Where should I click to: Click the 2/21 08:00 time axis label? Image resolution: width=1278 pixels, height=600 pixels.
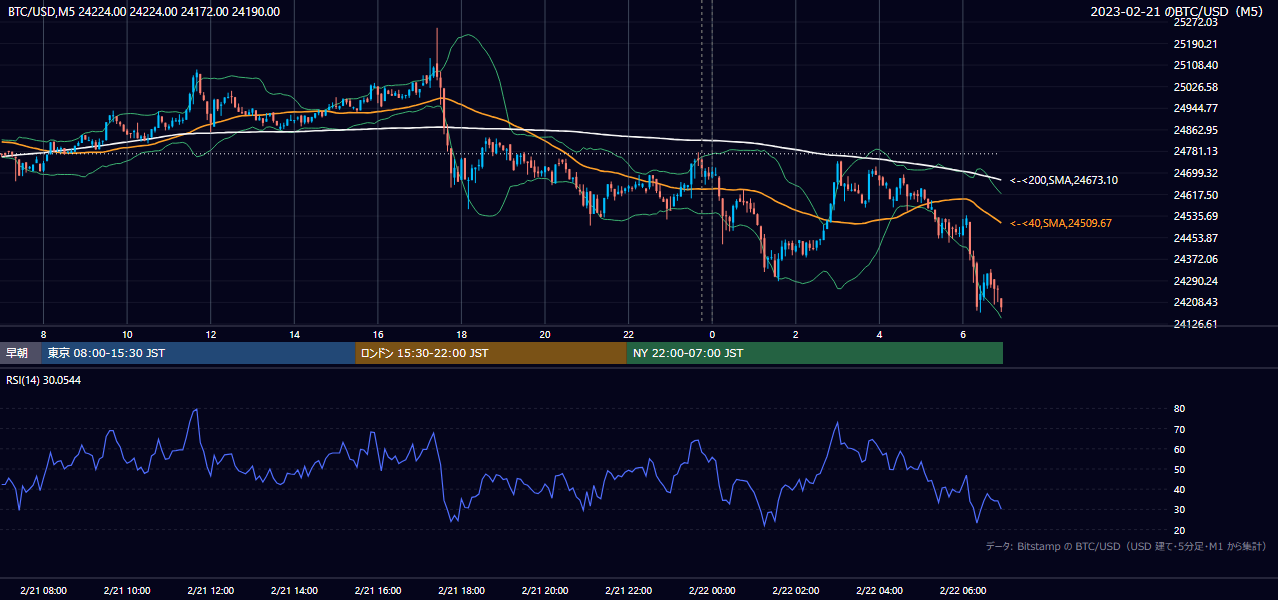[x=43, y=591]
